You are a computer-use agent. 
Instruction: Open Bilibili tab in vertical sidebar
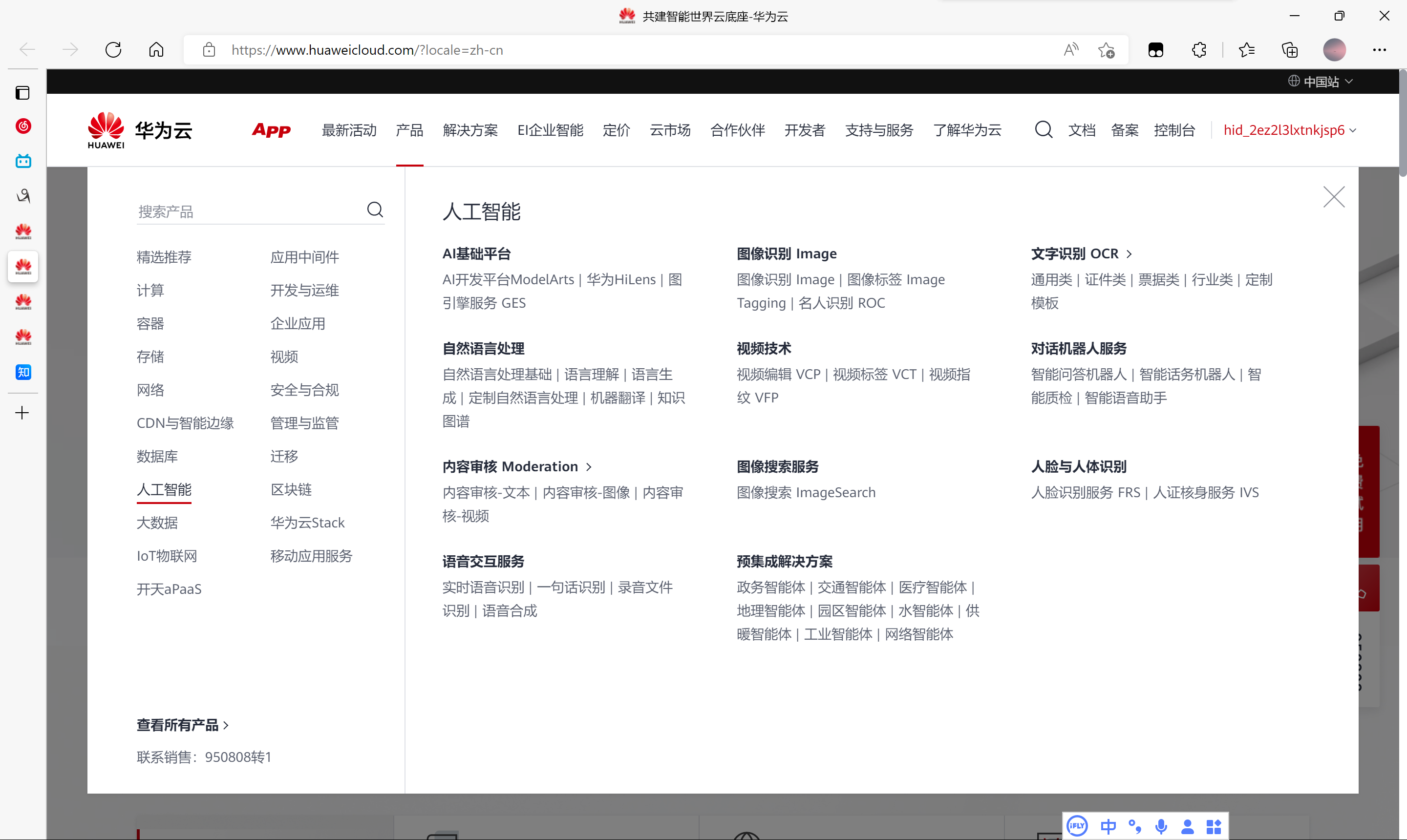[x=23, y=161]
